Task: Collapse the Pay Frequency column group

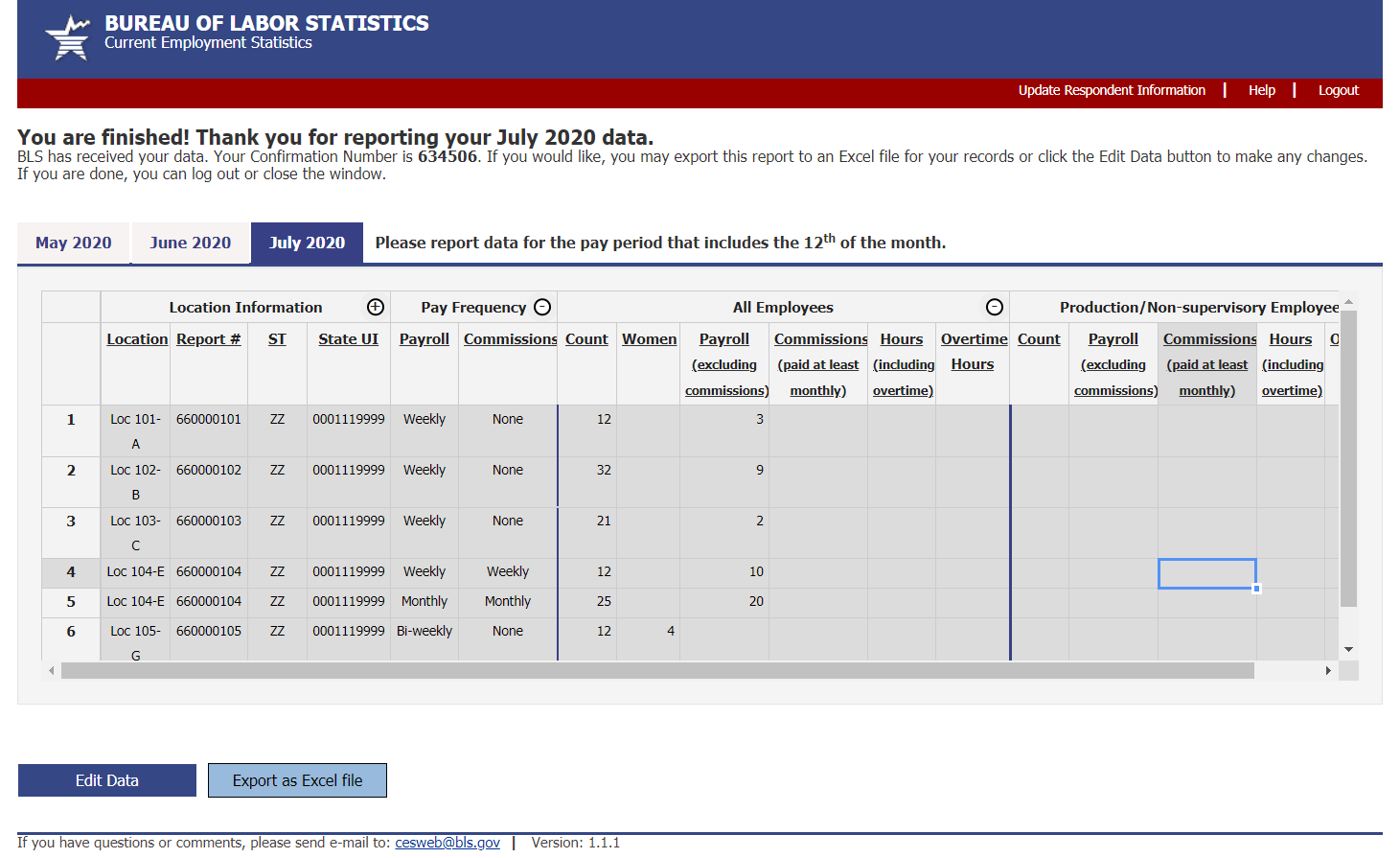Action: click(x=542, y=307)
